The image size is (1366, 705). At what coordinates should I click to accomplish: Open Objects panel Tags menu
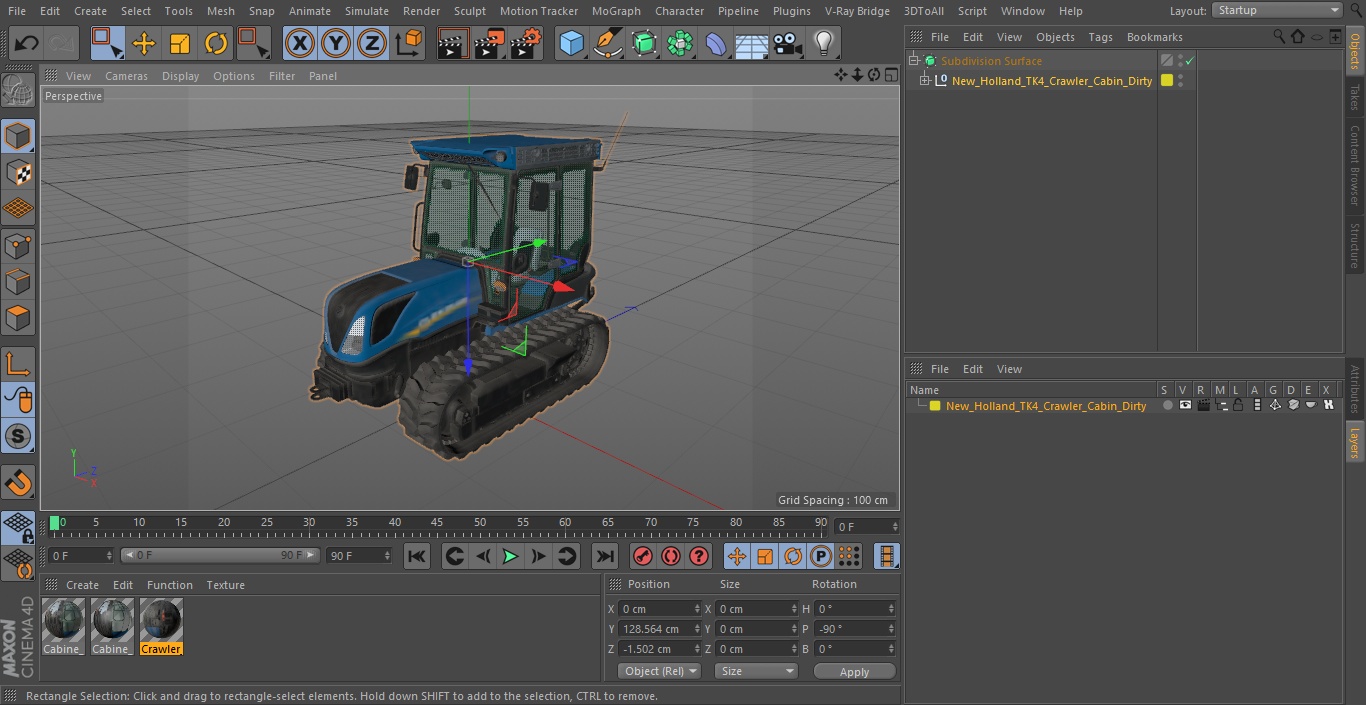(x=1100, y=37)
